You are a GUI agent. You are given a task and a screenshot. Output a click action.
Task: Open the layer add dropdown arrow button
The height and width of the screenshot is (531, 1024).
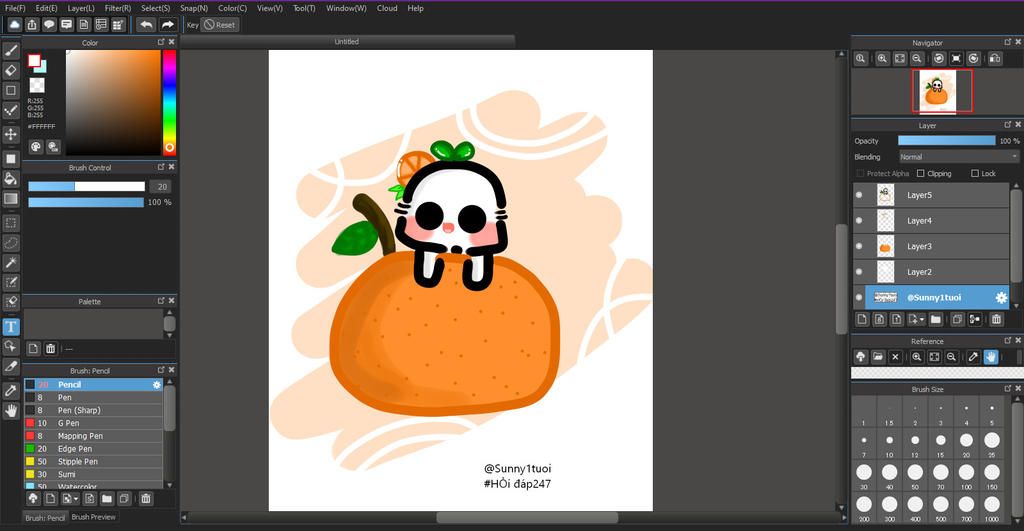pos(916,319)
